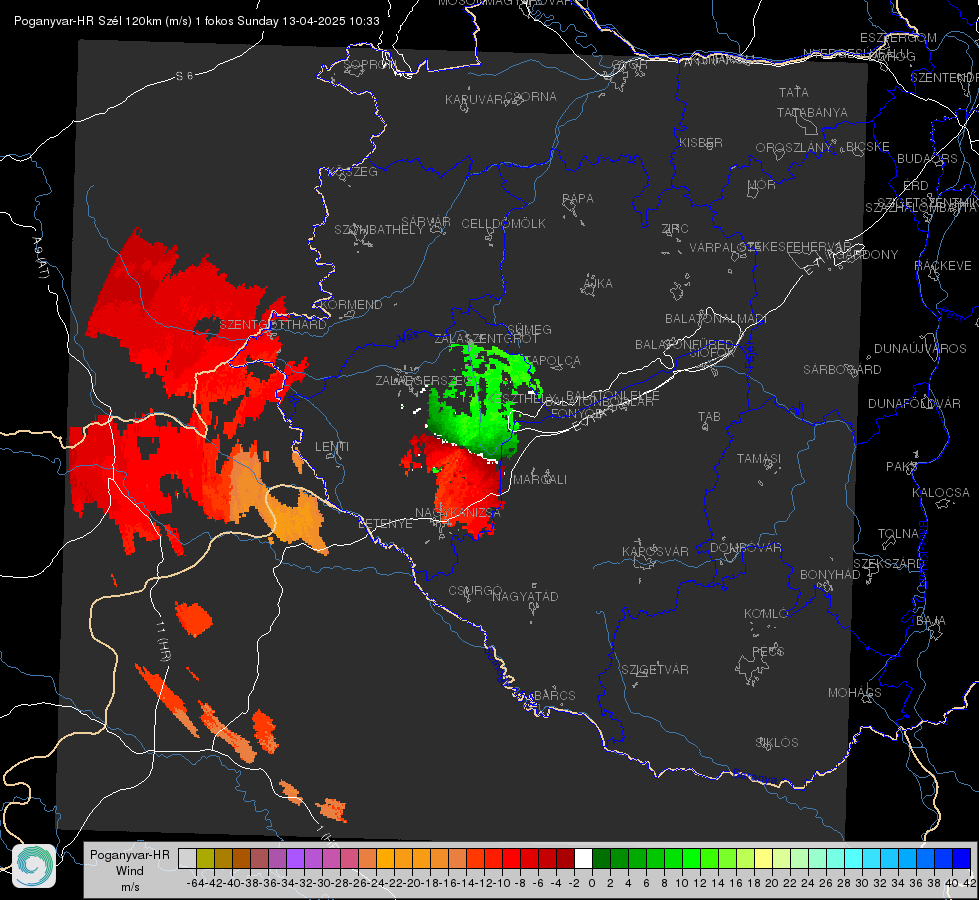Click the BICSKE label
This screenshot has height=900, width=979.
coord(867,147)
